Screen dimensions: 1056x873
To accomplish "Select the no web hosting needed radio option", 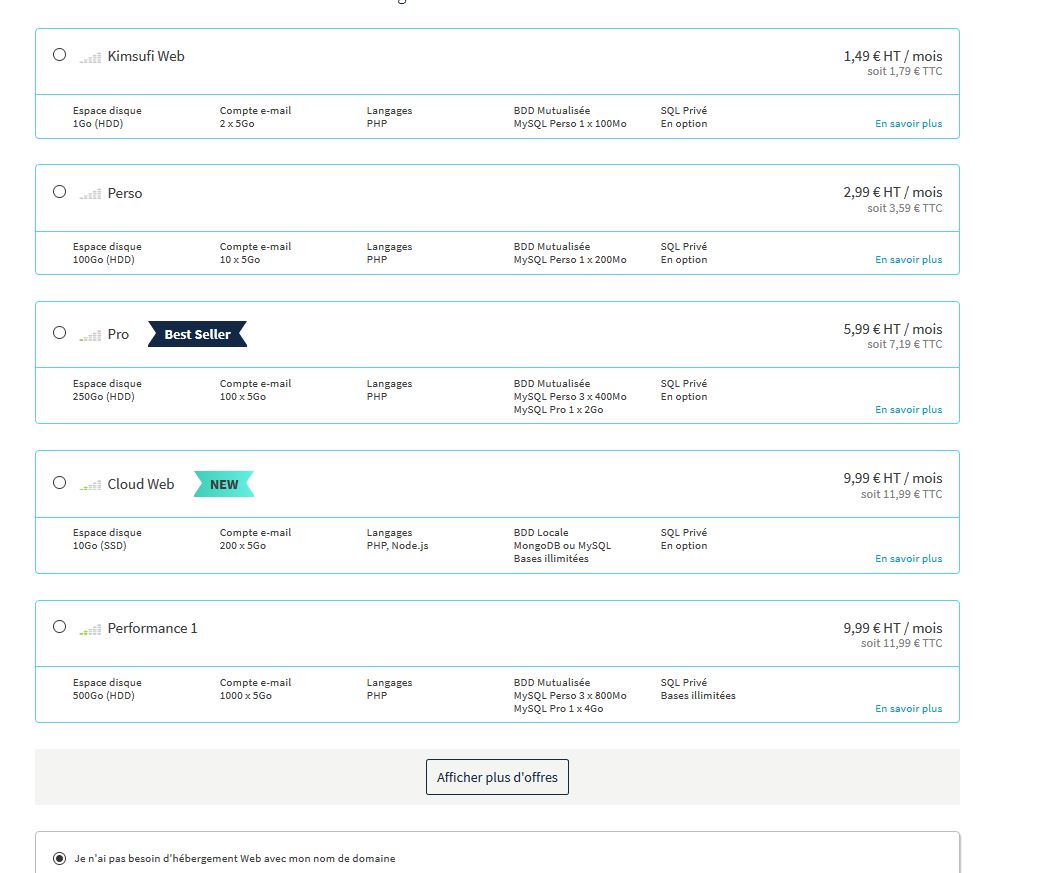I will 59,858.
